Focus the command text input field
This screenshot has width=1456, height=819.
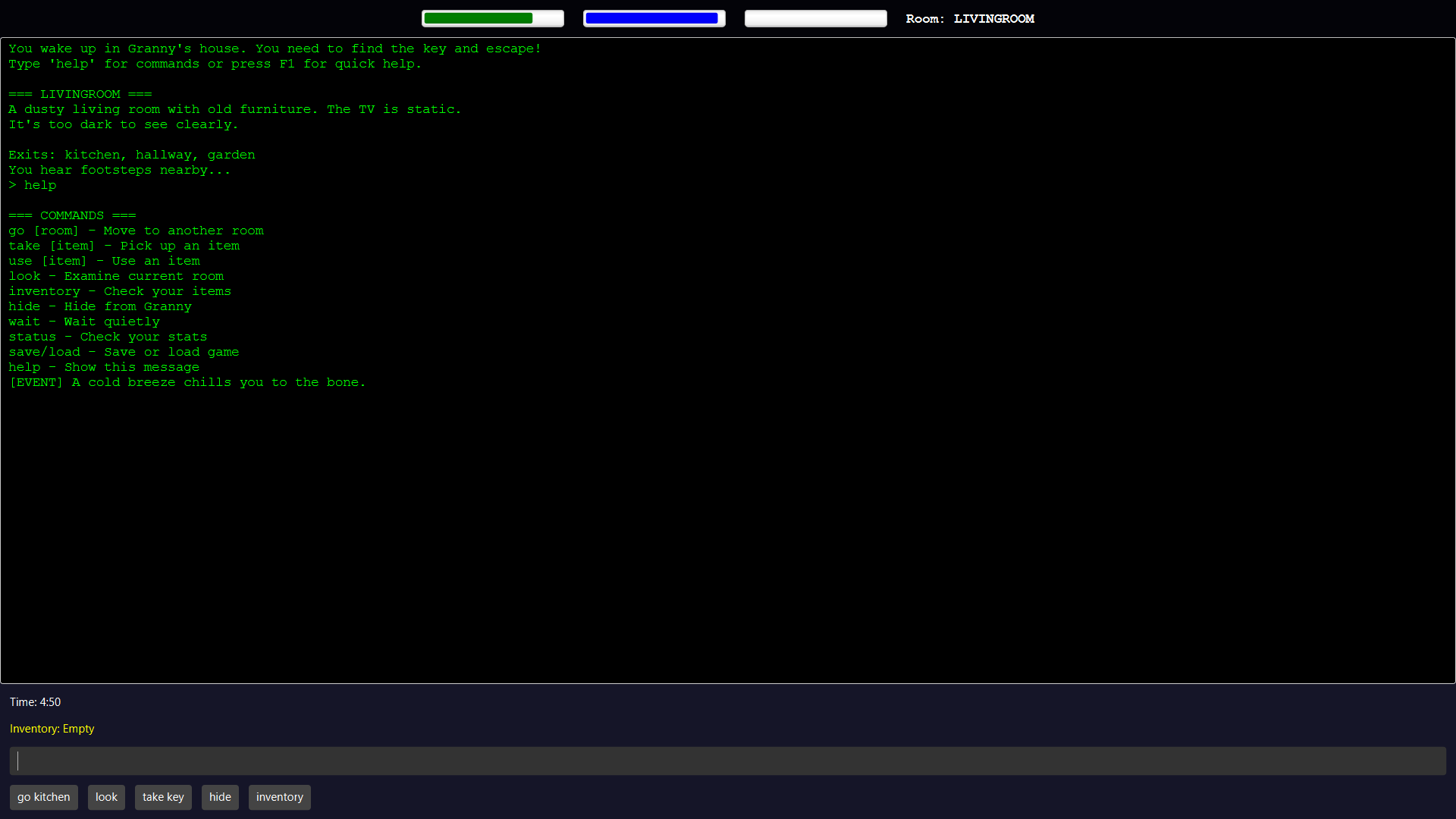[x=727, y=761]
